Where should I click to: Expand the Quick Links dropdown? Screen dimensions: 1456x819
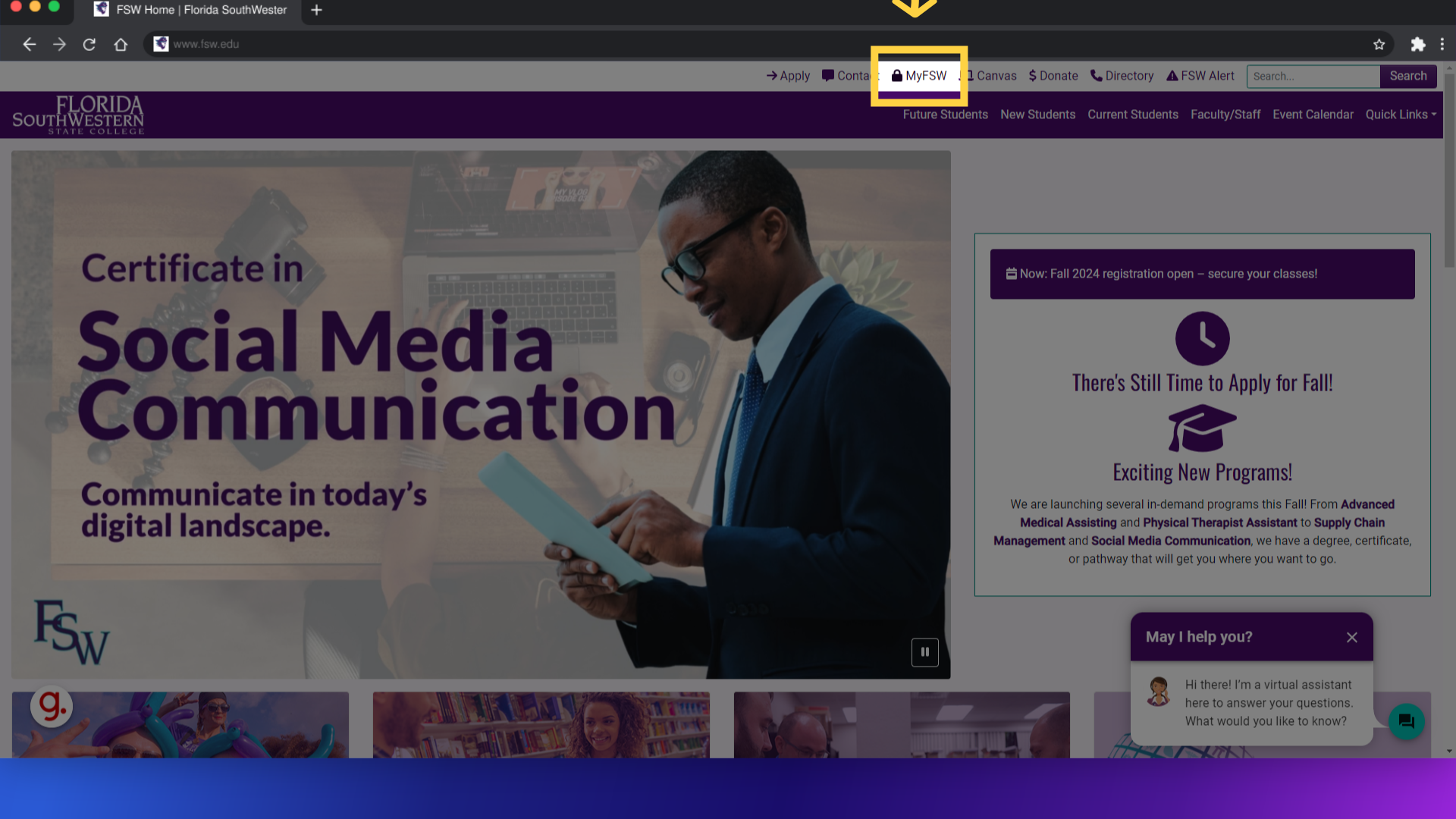point(1401,115)
